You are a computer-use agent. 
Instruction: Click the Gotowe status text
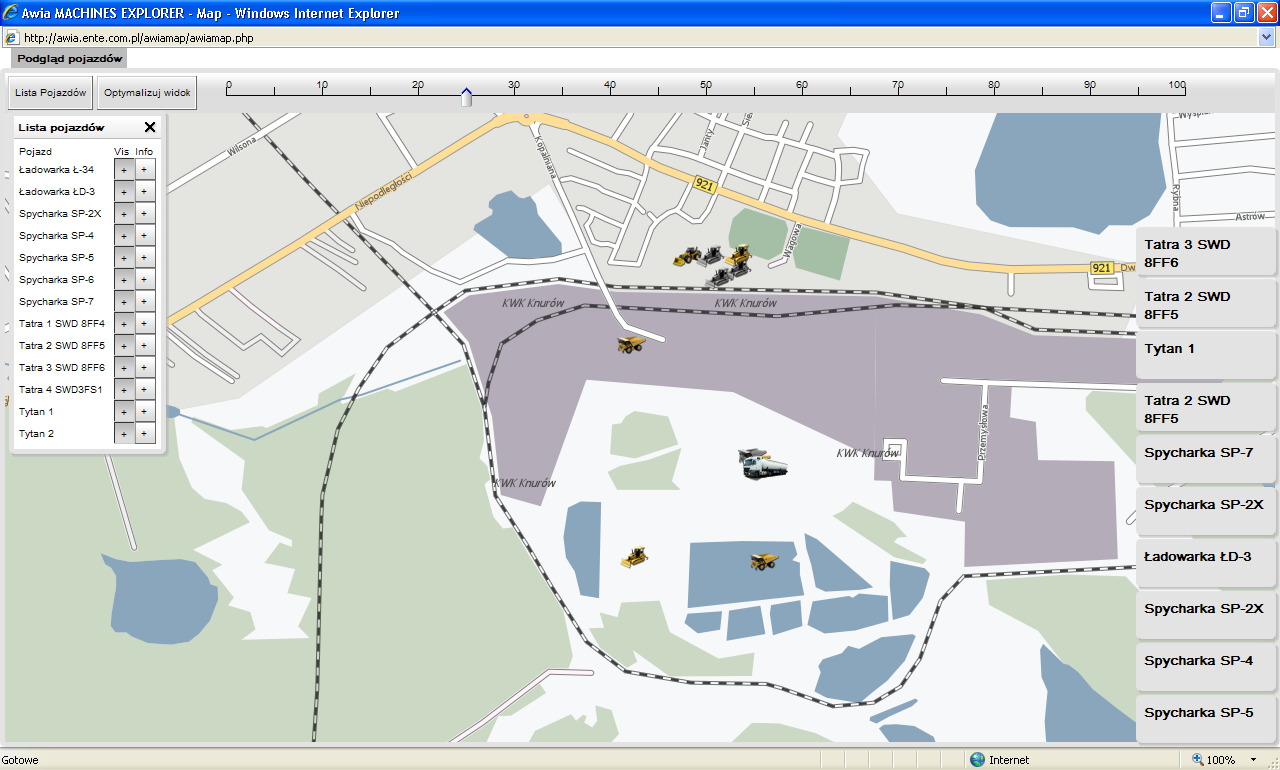coord(20,760)
